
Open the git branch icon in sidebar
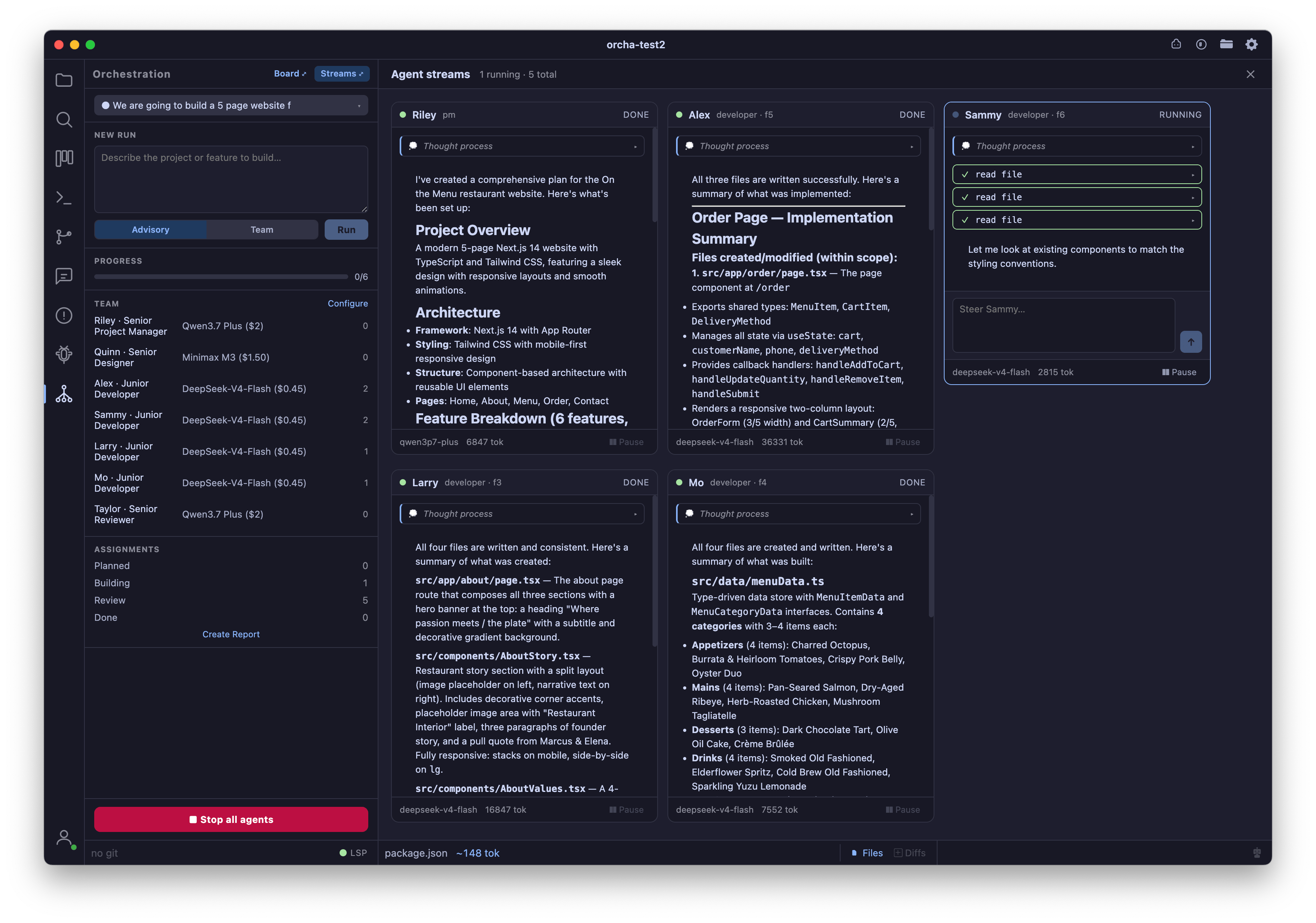point(64,237)
